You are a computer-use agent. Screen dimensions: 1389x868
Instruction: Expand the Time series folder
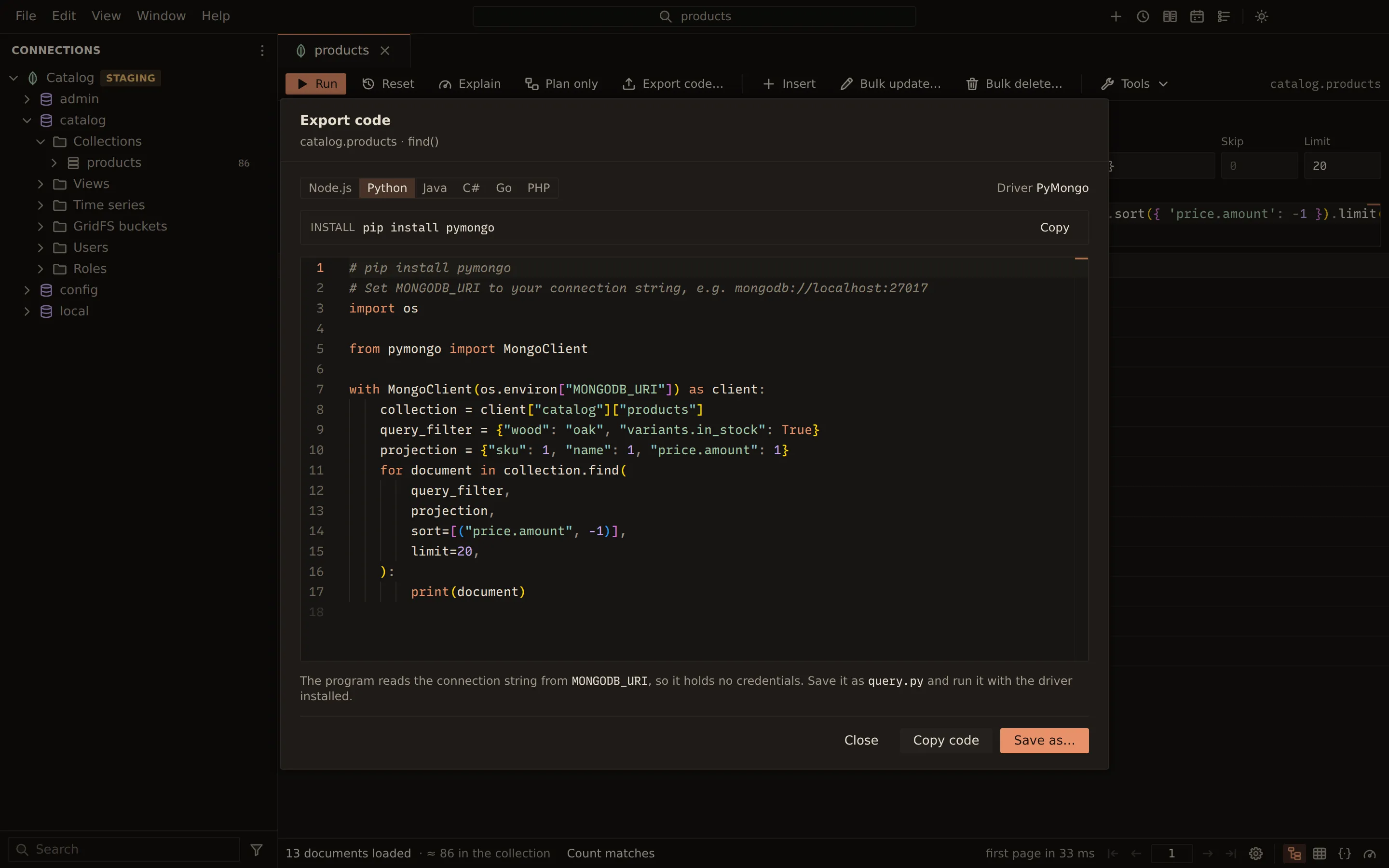tap(40, 205)
